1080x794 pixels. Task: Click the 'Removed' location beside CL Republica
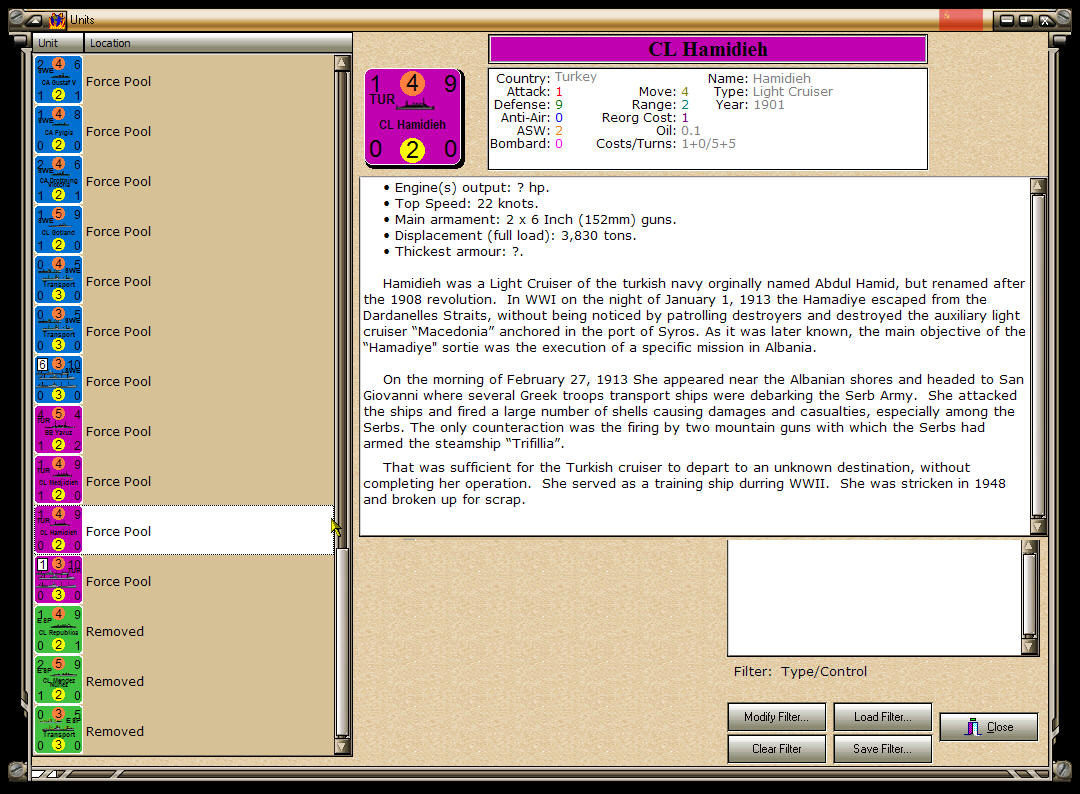[115, 631]
